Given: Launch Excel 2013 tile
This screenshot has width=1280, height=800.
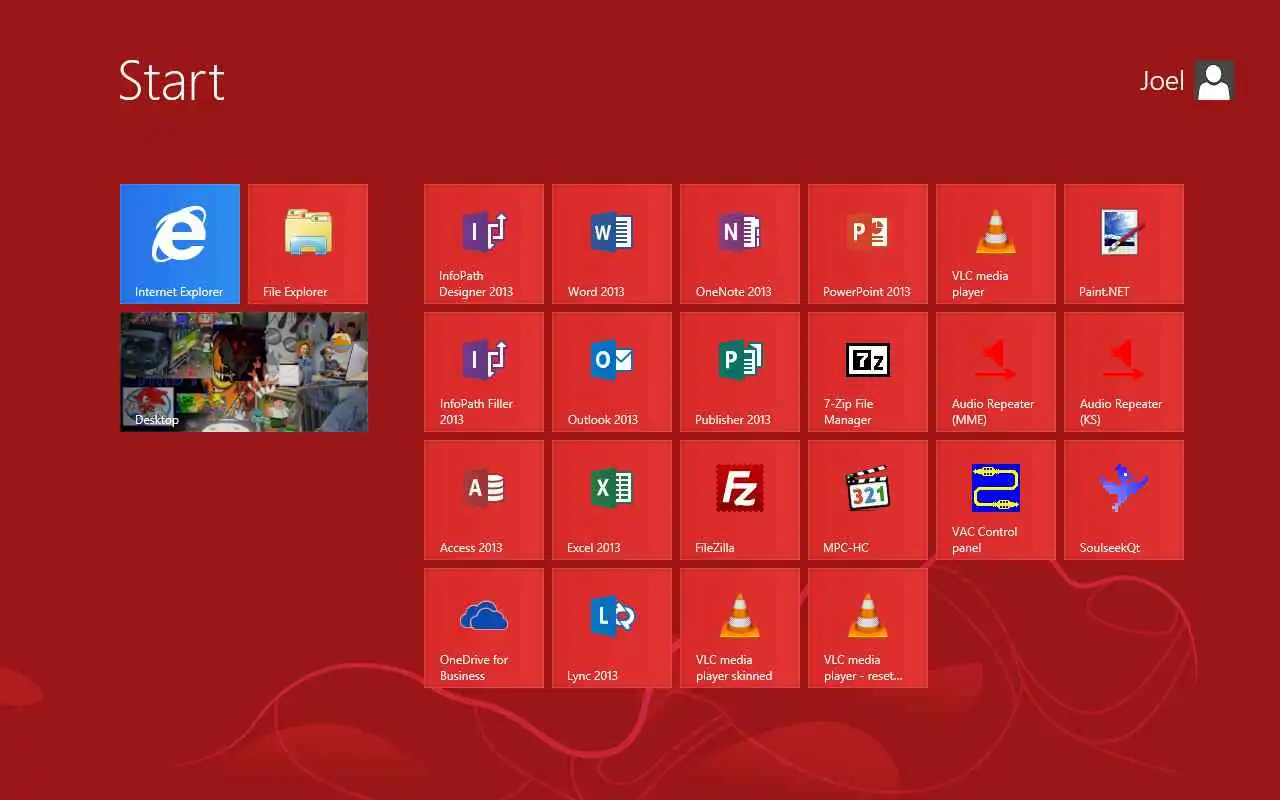Looking at the screenshot, I should coord(612,500).
